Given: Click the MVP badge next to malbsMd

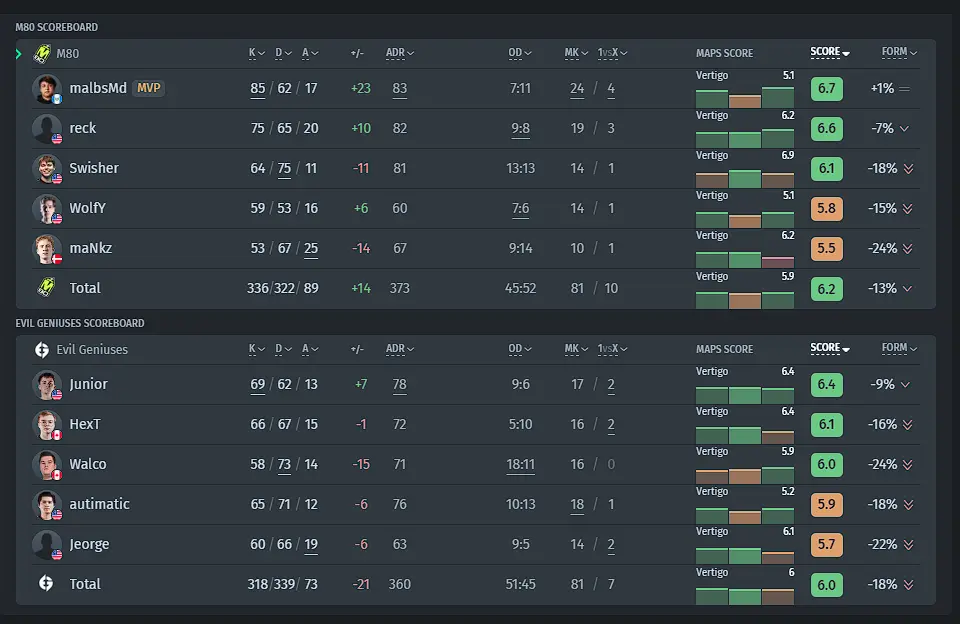Looking at the screenshot, I should [149, 88].
